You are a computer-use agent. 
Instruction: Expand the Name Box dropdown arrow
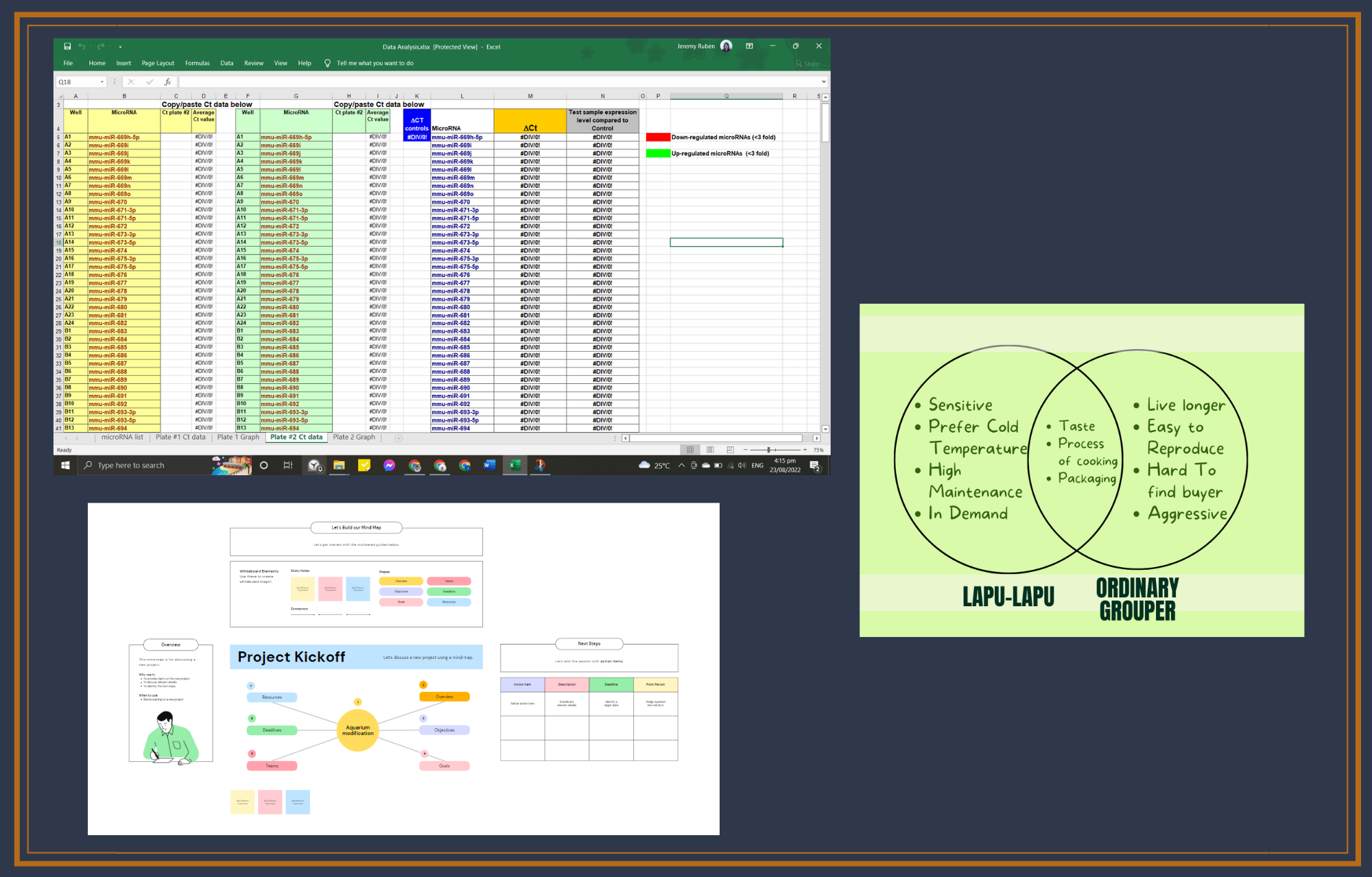click(x=102, y=82)
